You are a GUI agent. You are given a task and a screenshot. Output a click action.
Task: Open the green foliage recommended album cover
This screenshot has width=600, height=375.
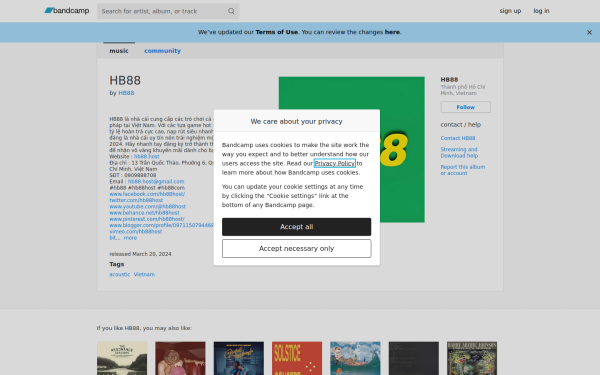(472, 358)
